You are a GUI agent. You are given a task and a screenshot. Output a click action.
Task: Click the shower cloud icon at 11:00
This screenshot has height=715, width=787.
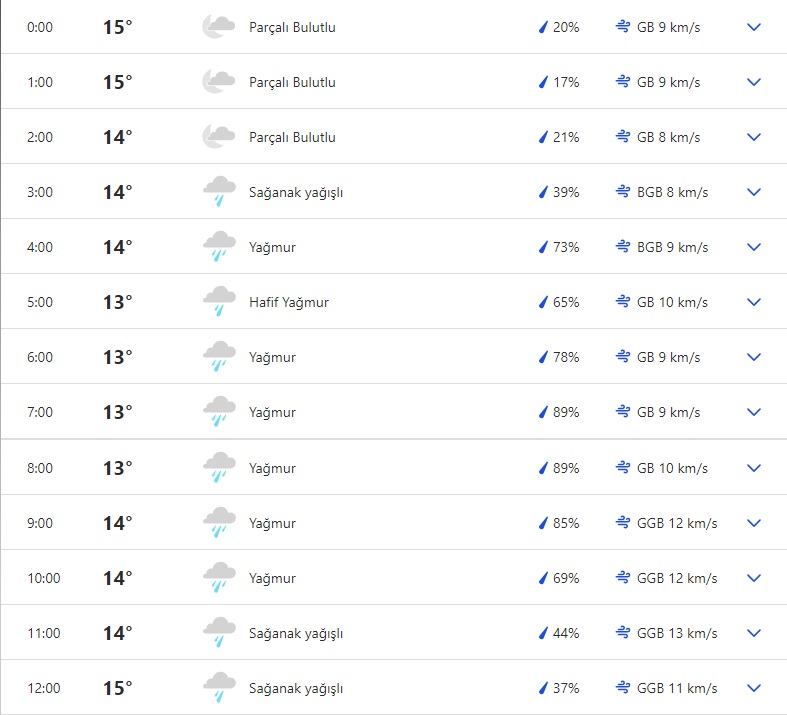tap(218, 632)
